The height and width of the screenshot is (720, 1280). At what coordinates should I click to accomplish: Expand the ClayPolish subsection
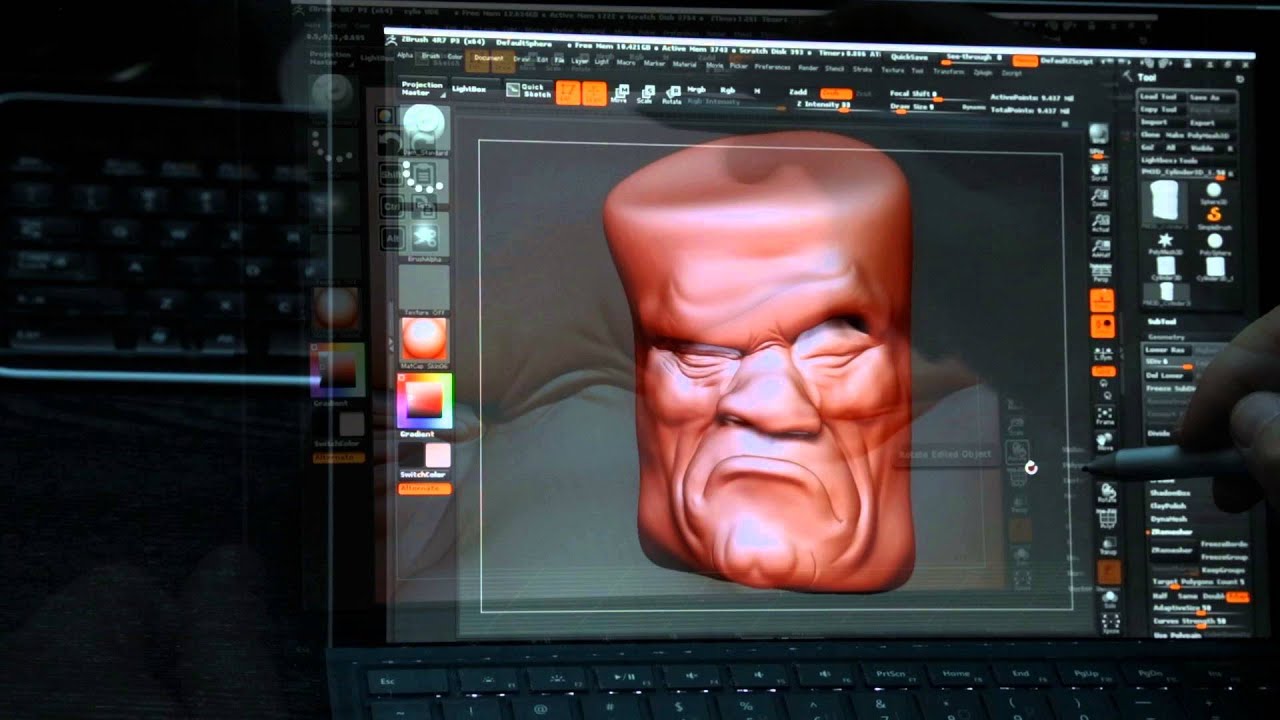click(x=1167, y=506)
